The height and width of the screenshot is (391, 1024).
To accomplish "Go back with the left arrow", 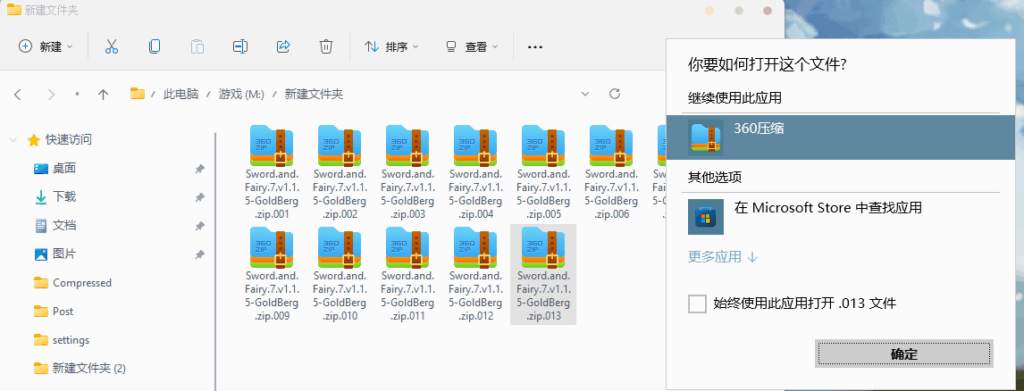I will (18, 94).
